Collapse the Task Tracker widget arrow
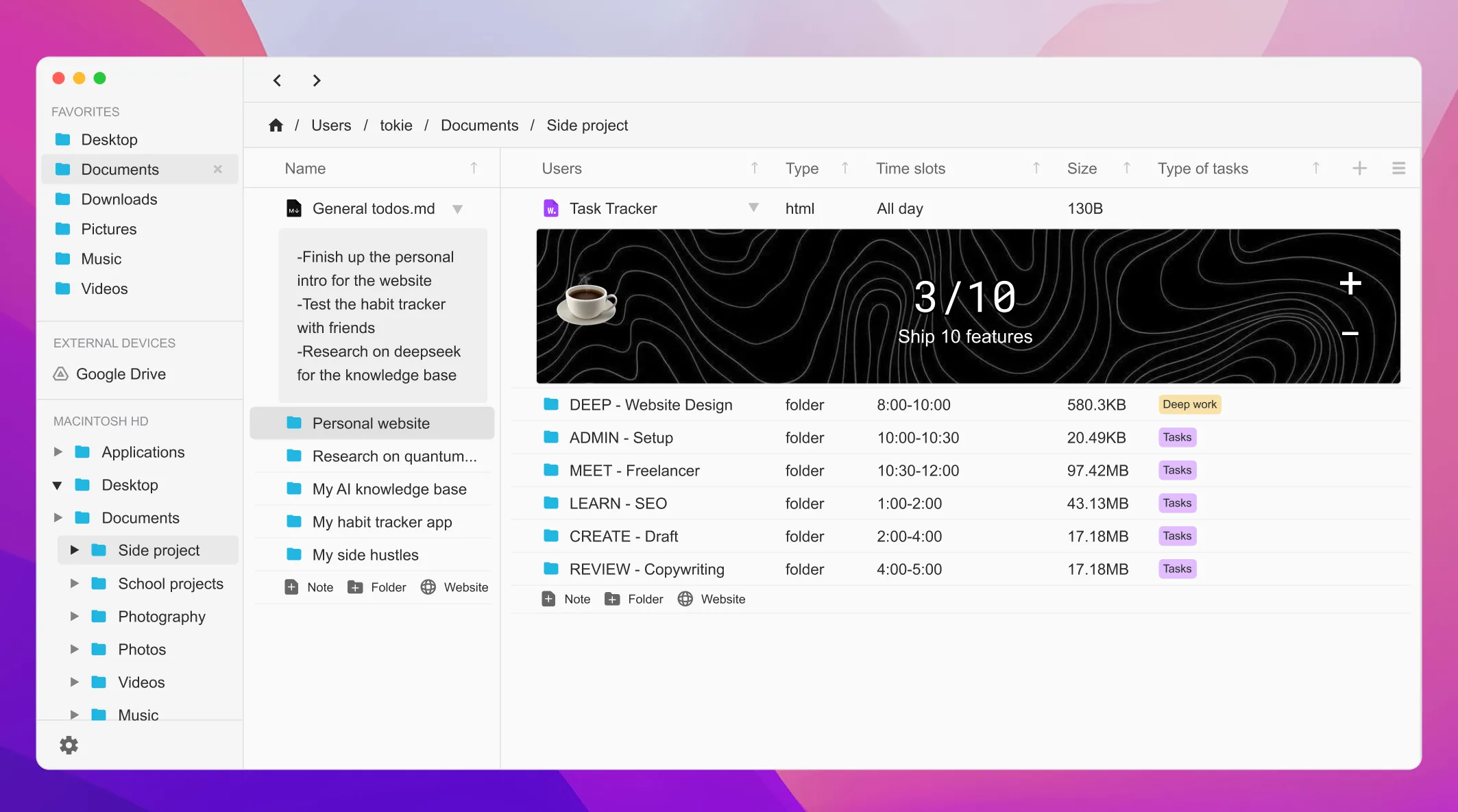Image resolution: width=1458 pixels, height=812 pixels. click(753, 208)
